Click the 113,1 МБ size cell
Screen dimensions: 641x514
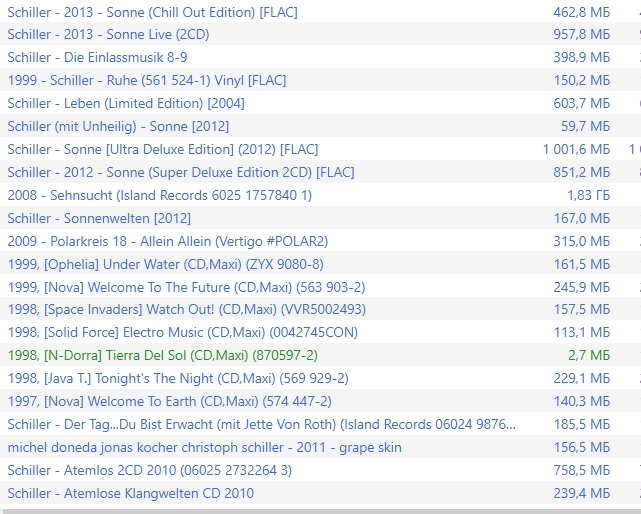[x=582, y=332]
